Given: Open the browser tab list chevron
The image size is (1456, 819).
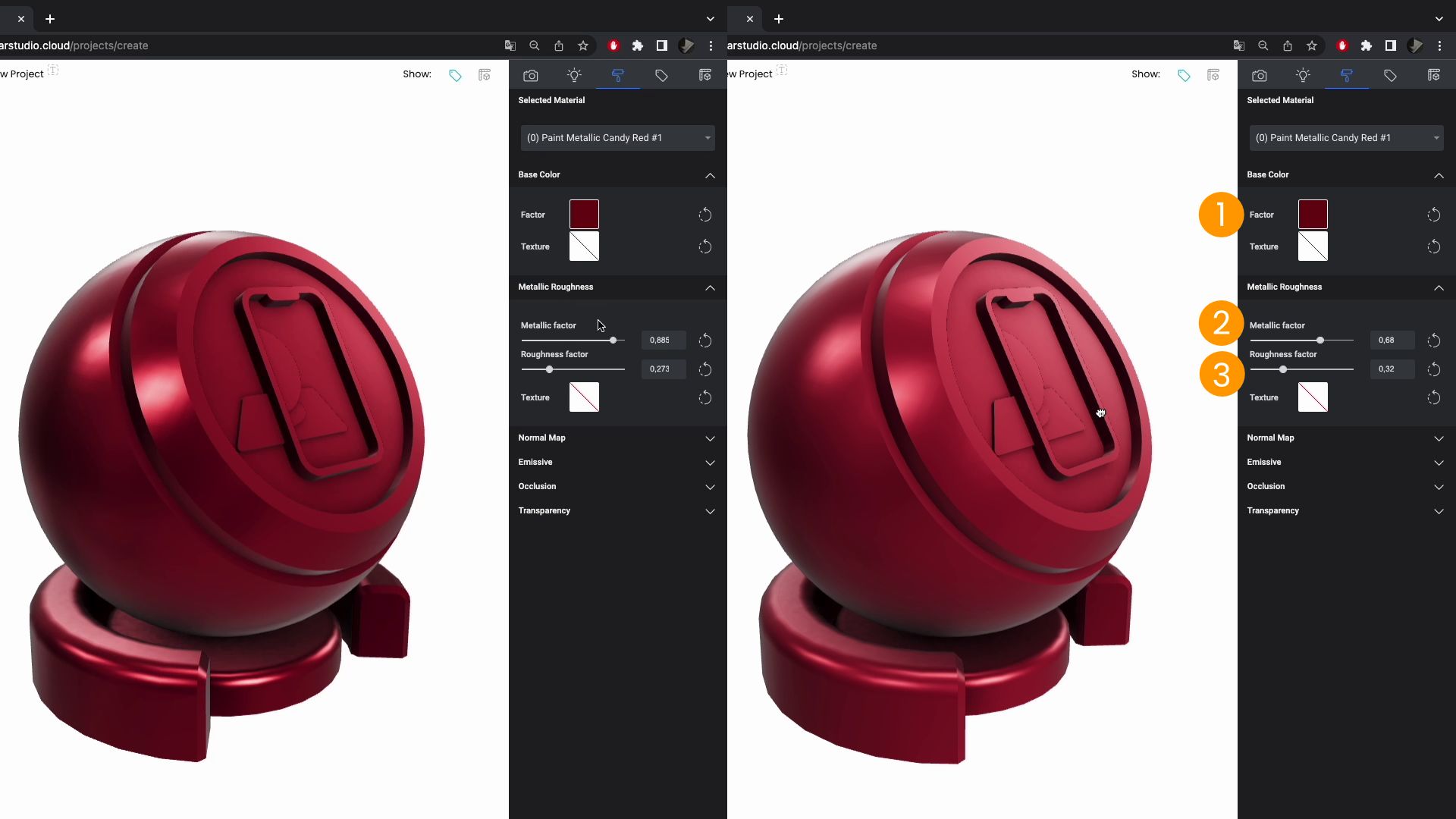Looking at the screenshot, I should 711,19.
